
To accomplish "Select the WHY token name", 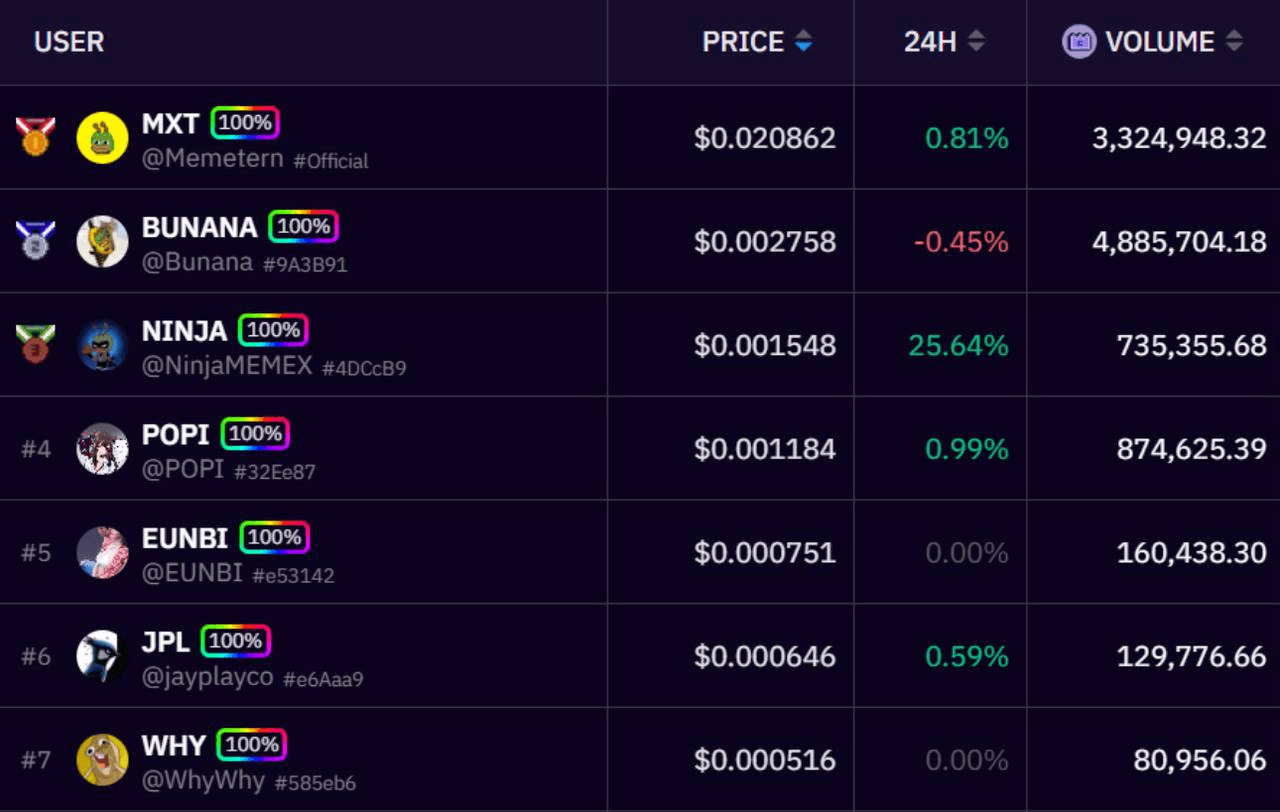I will pyautogui.click(x=174, y=745).
